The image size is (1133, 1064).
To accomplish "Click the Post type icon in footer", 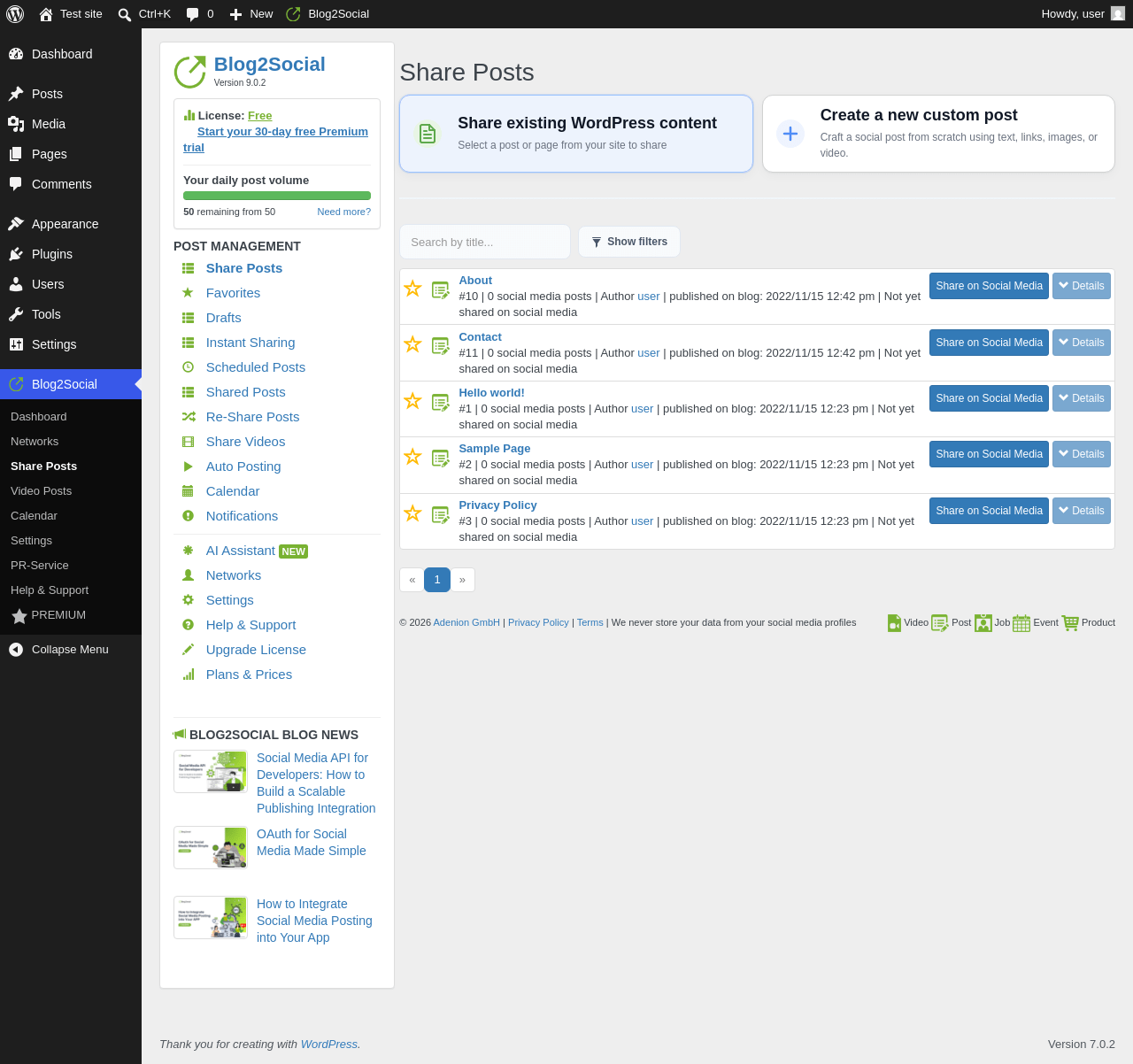I will (x=940, y=623).
